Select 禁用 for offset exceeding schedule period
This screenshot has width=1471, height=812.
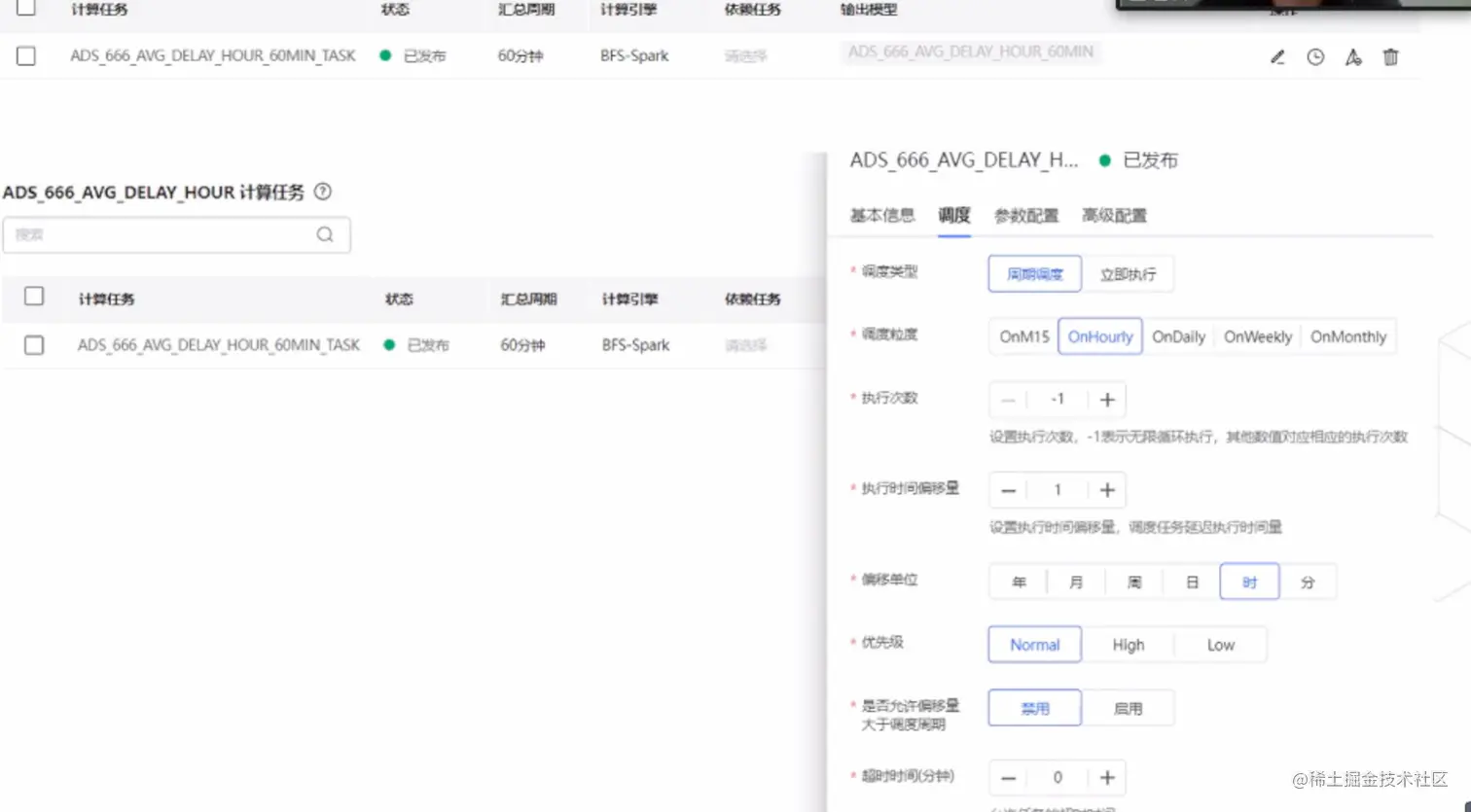[1034, 708]
